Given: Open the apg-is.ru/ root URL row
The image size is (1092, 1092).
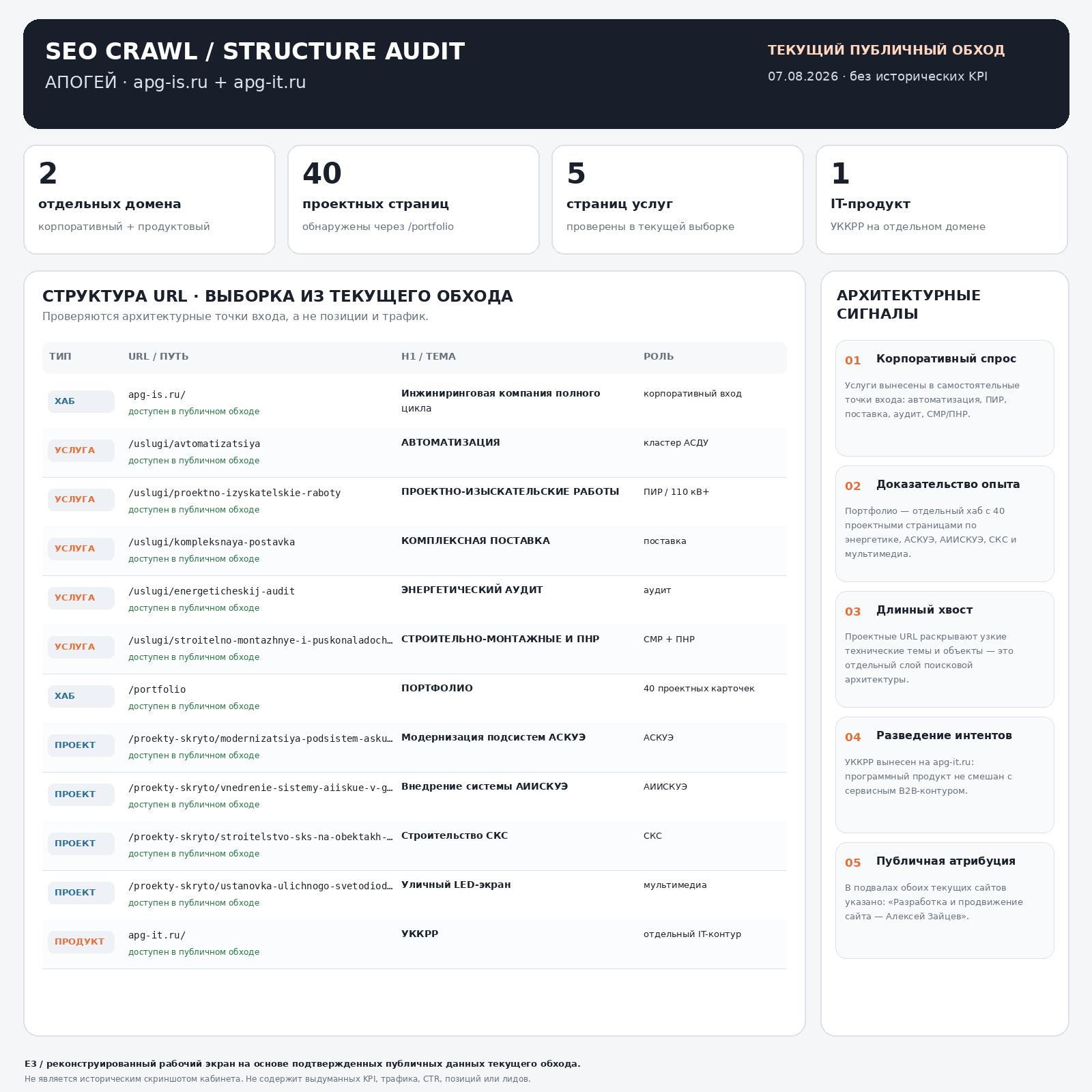Looking at the screenshot, I should click(414, 403).
